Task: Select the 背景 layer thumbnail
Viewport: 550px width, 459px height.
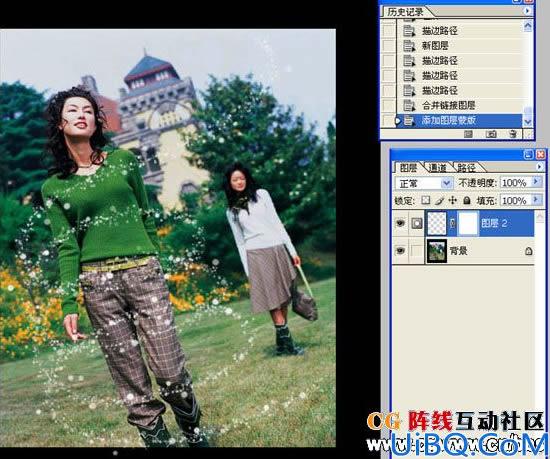Action: [x=437, y=251]
